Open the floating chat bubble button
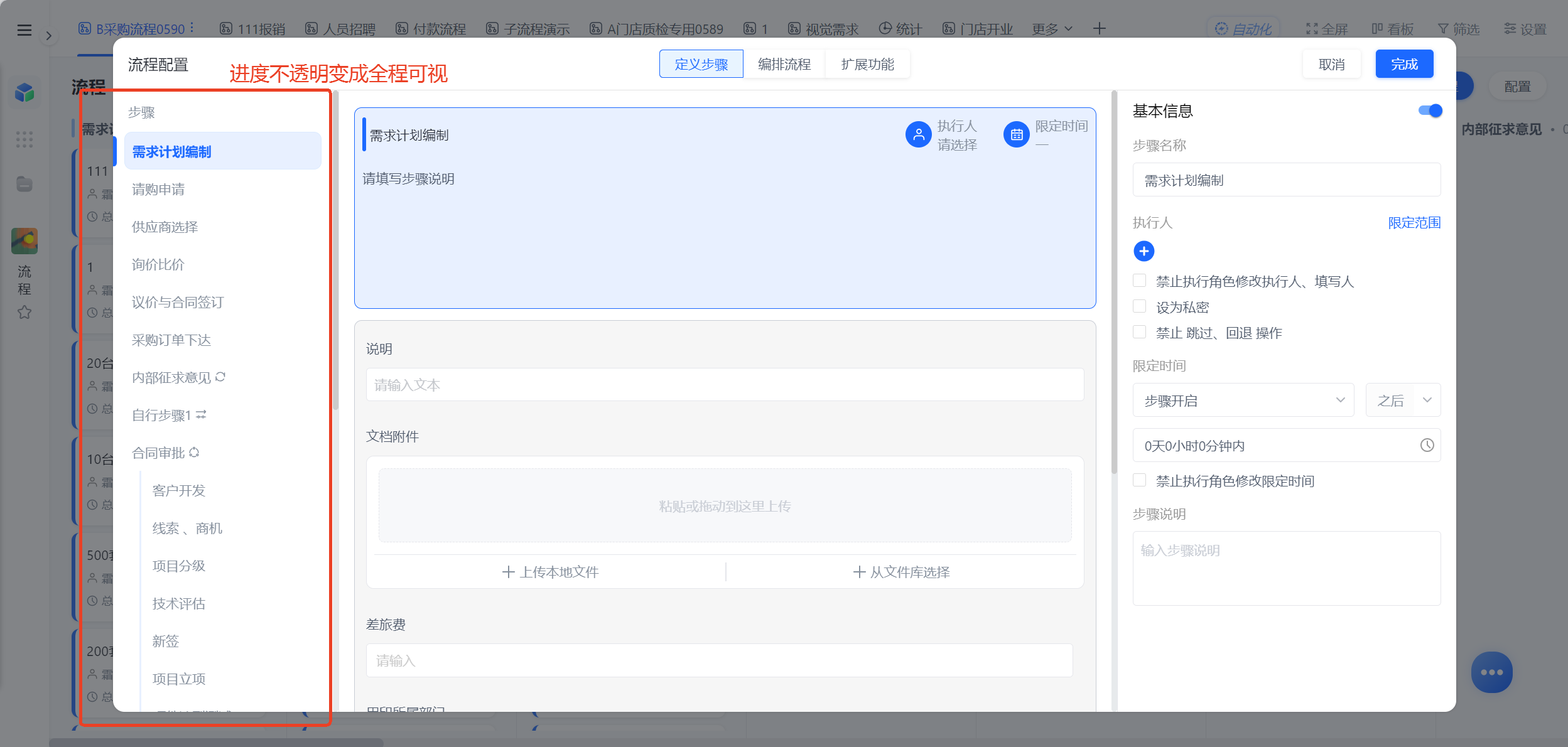 click(x=1491, y=672)
